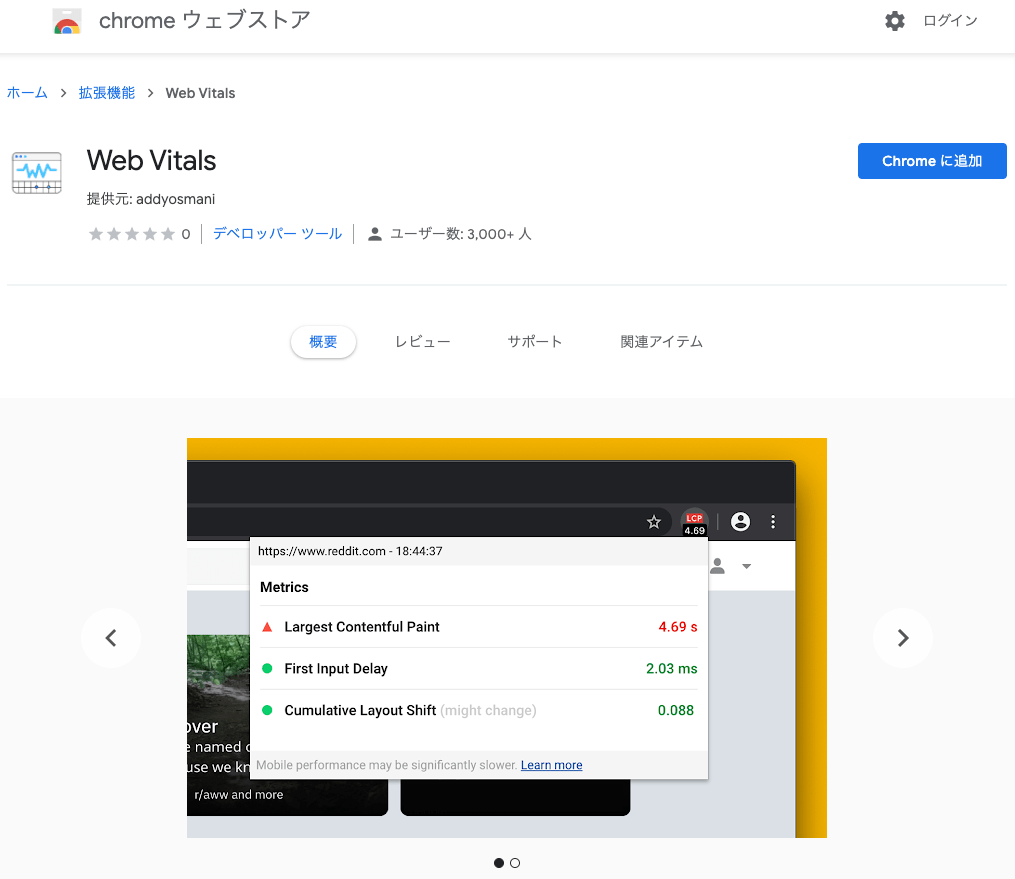Click the reddit user silhouette icon

pyautogui.click(x=717, y=566)
